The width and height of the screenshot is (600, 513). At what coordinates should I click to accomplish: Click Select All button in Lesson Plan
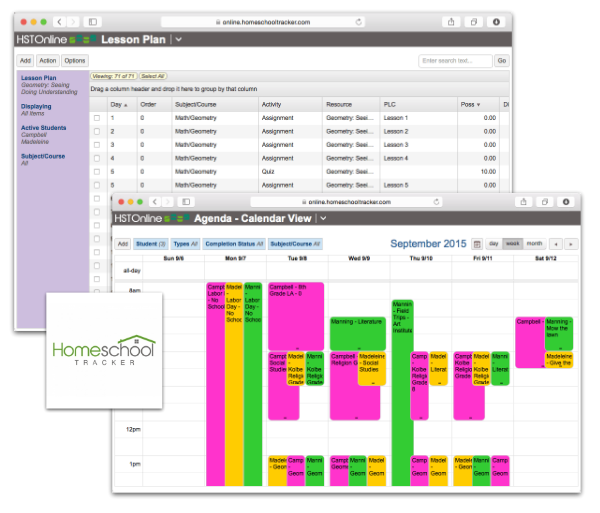[153, 76]
